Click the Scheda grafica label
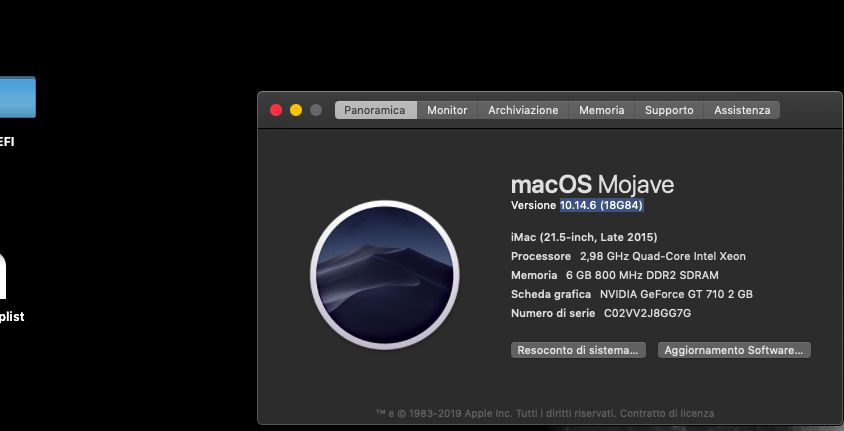Viewport: 844px width, 431px height. pos(551,294)
